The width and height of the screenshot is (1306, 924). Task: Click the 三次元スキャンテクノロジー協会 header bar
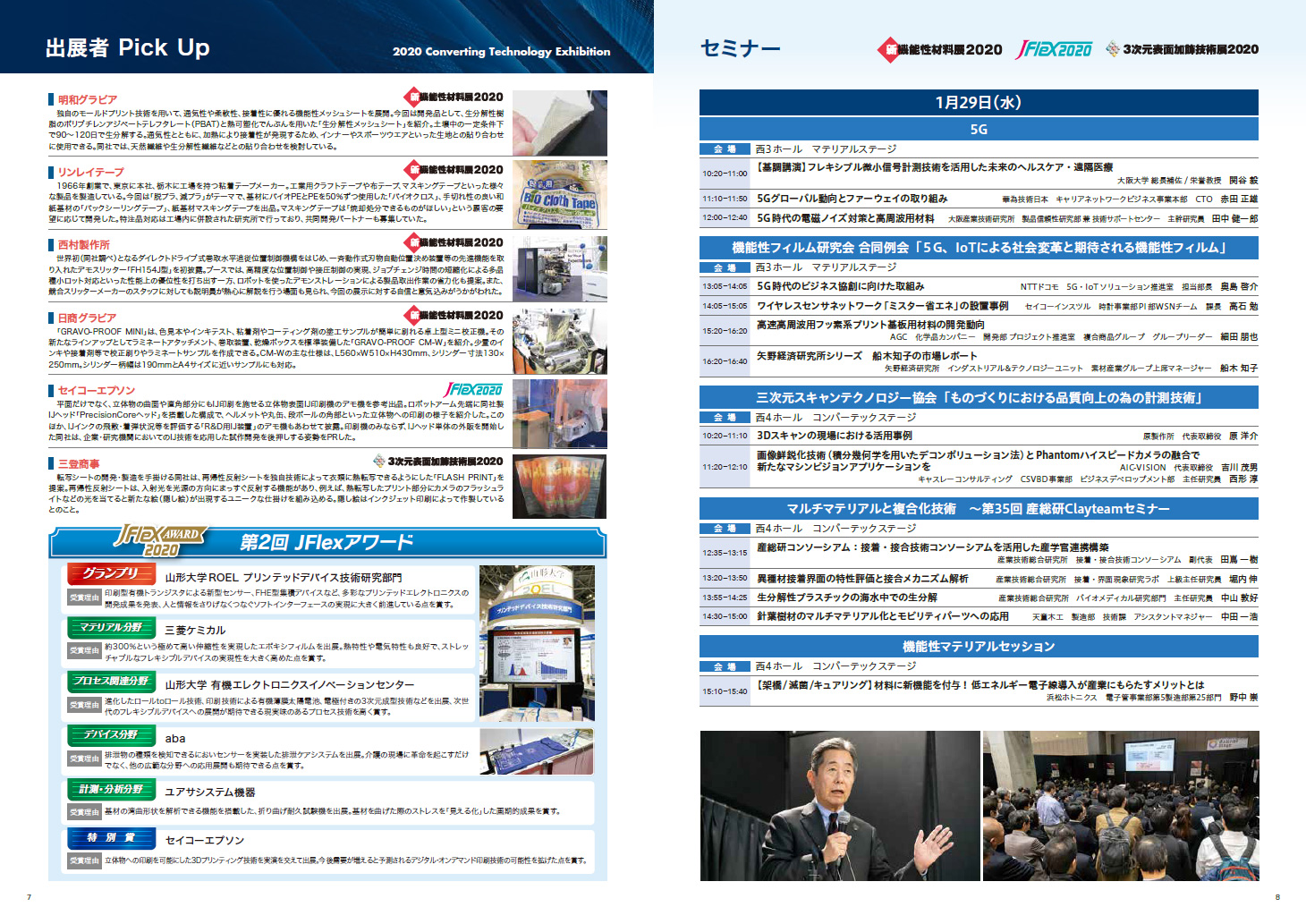pyautogui.click(x=979, y=398)
